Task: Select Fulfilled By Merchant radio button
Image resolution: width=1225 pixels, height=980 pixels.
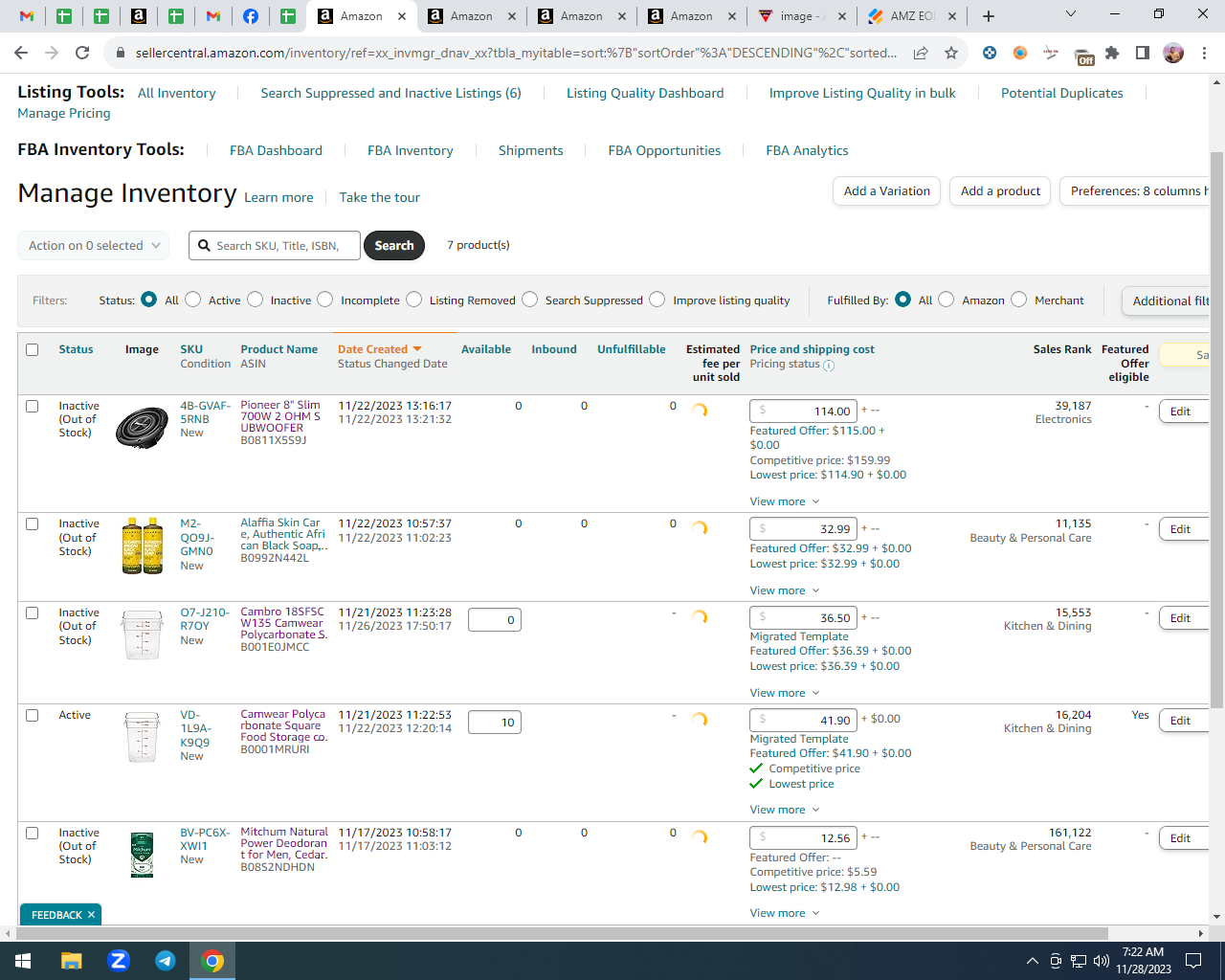Action: click(x=1019, y=300)
